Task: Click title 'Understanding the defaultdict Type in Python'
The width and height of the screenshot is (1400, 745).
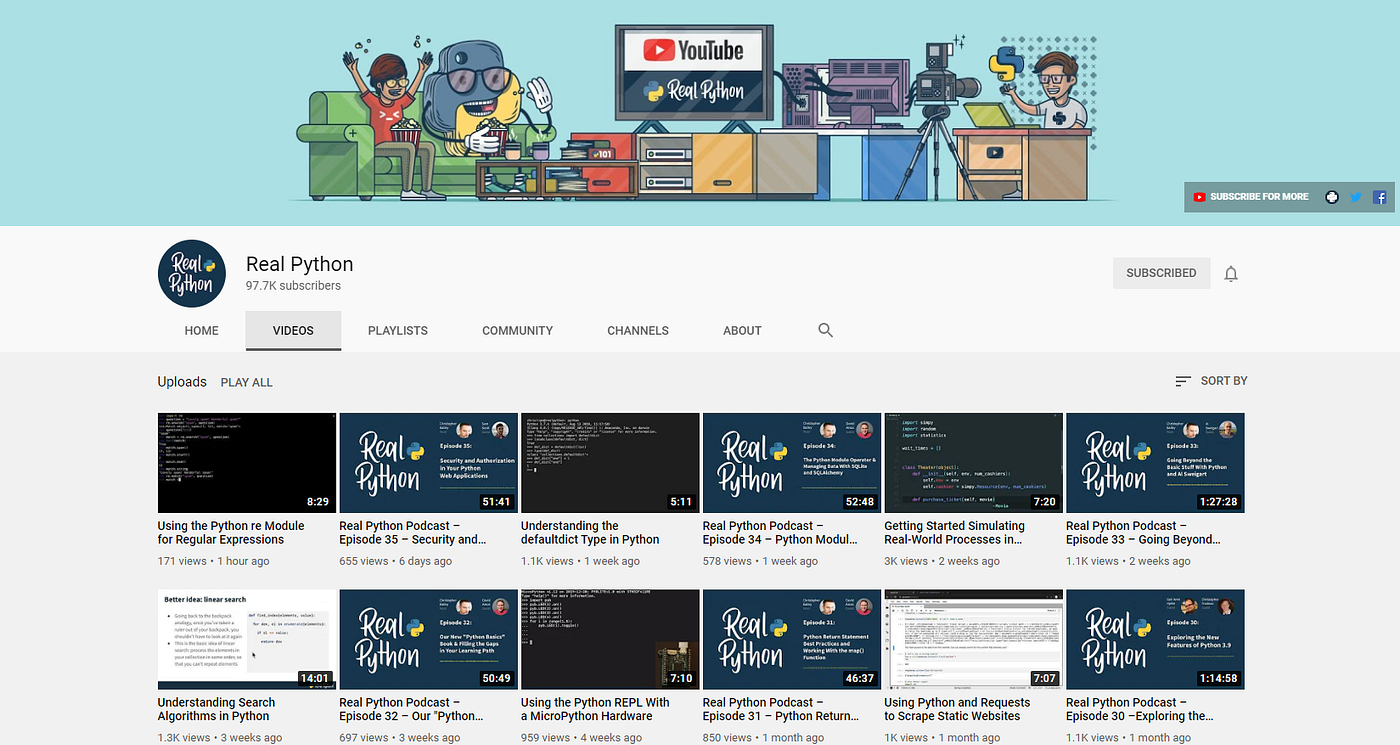Action: [x=590, y=532]
